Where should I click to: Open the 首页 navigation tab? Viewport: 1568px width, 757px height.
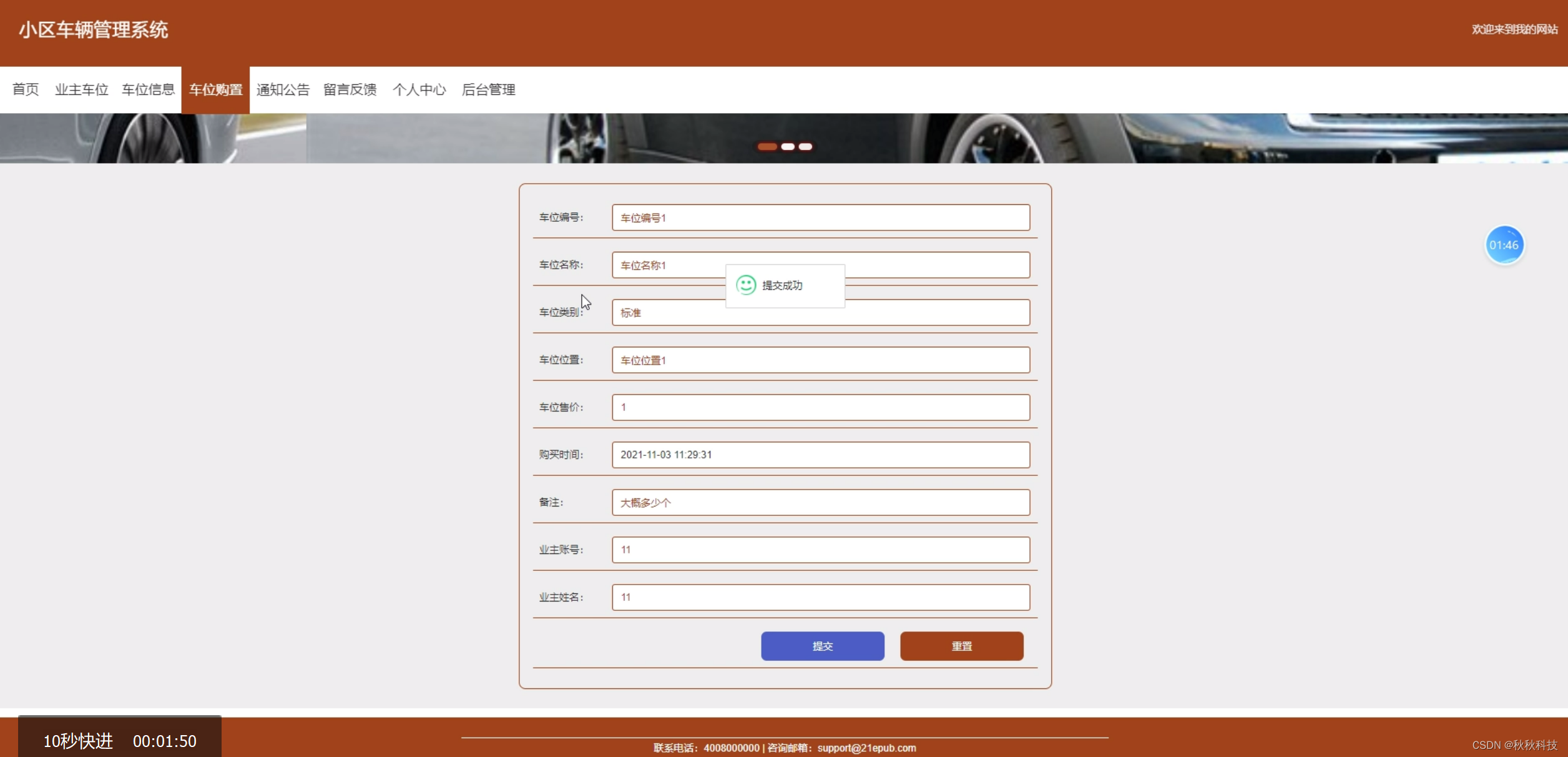coord(26,90)
